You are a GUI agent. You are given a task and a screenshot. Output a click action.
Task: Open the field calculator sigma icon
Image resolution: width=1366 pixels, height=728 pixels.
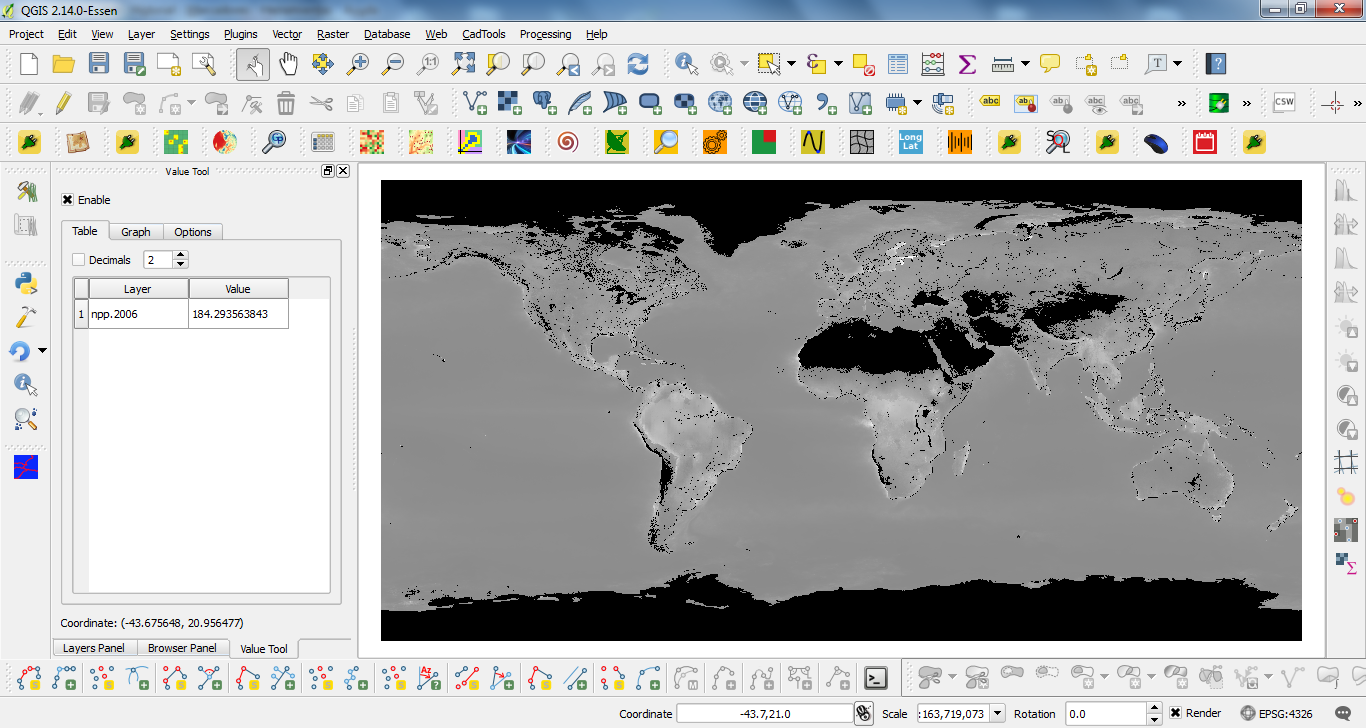point(967,64)
